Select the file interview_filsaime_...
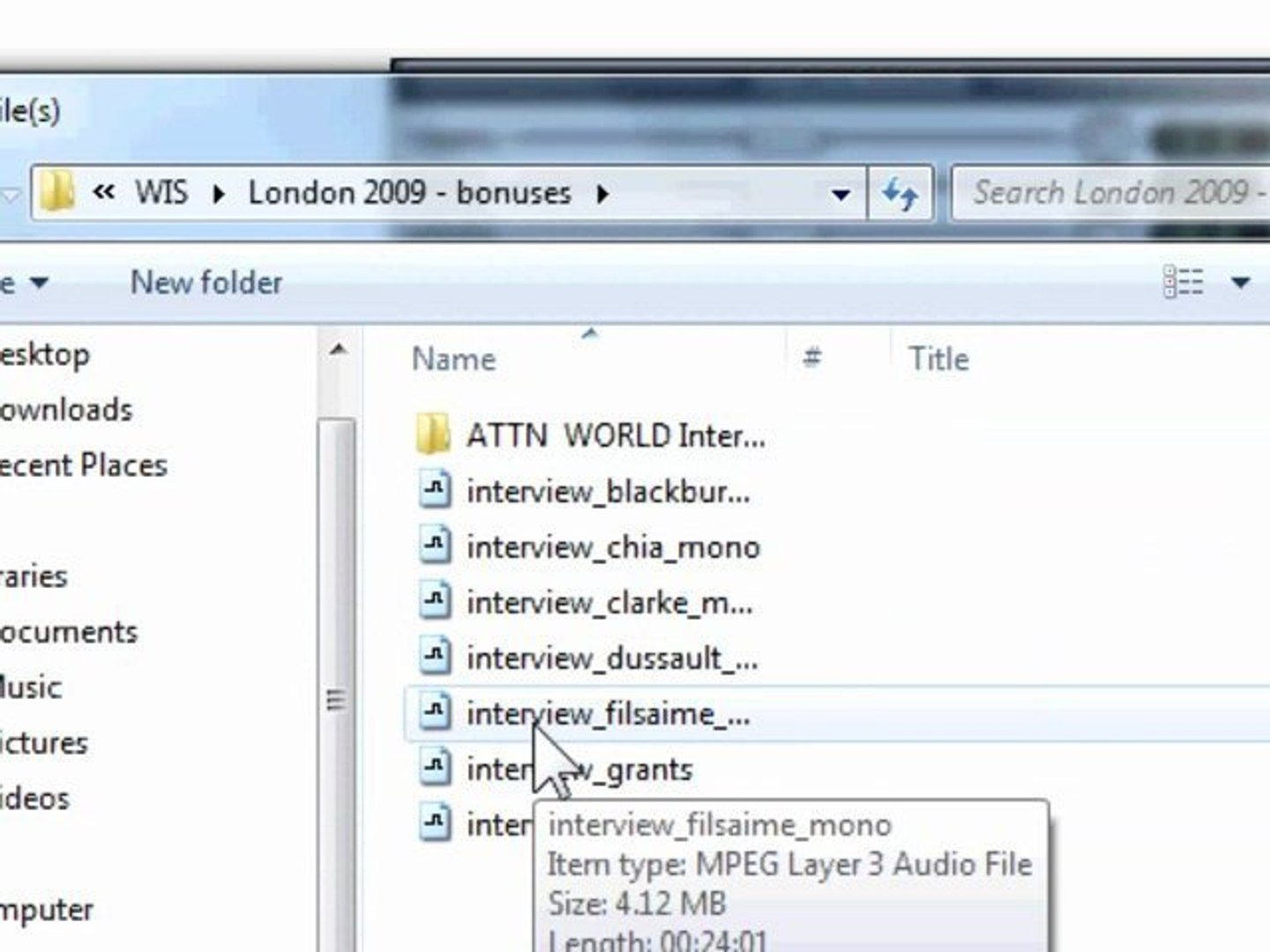The width and height of the screenshot is (1270, 952). pos(609,713)
